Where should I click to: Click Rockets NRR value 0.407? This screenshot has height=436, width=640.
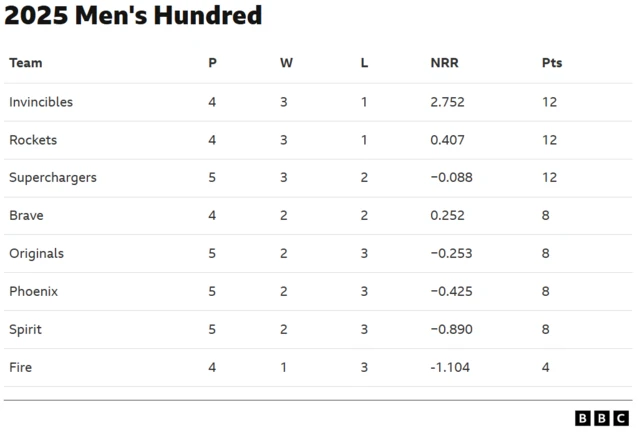click(447, 140)
